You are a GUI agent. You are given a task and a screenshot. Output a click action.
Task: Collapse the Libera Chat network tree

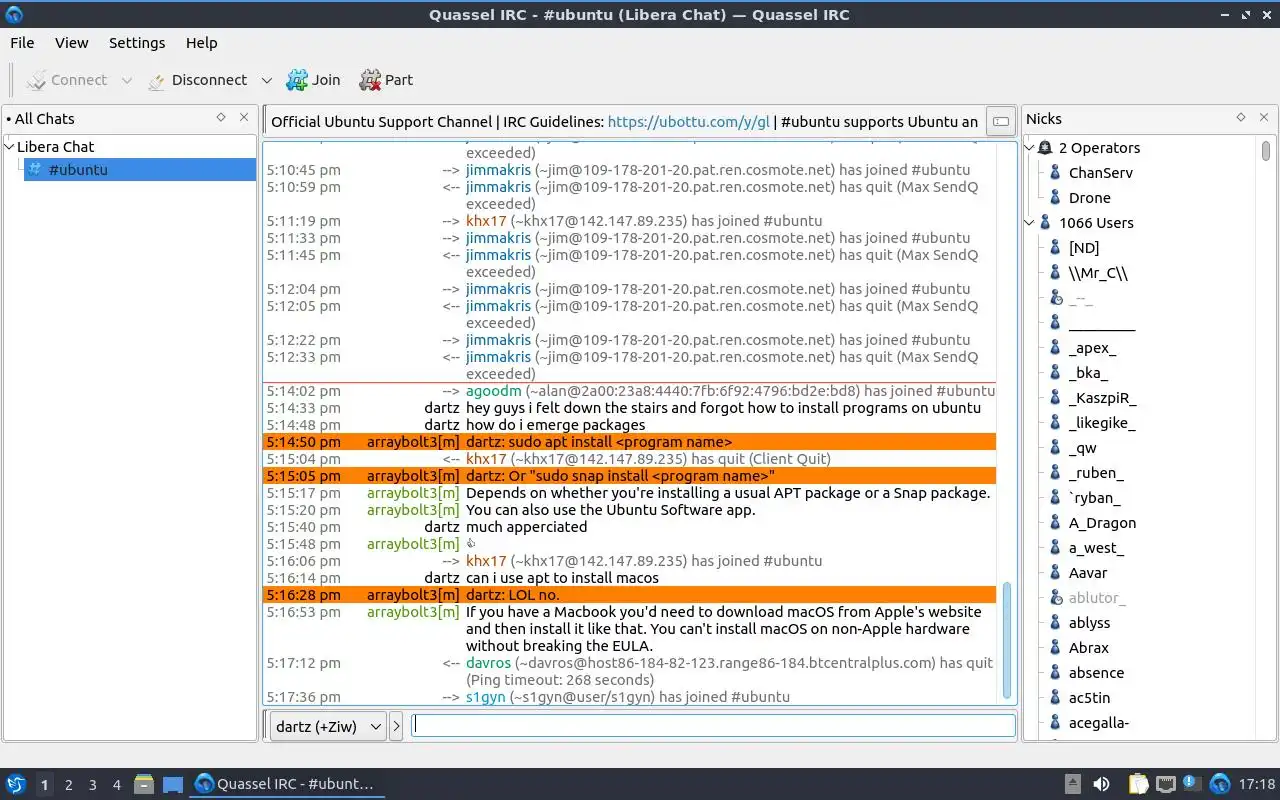(x=10, y=147)
